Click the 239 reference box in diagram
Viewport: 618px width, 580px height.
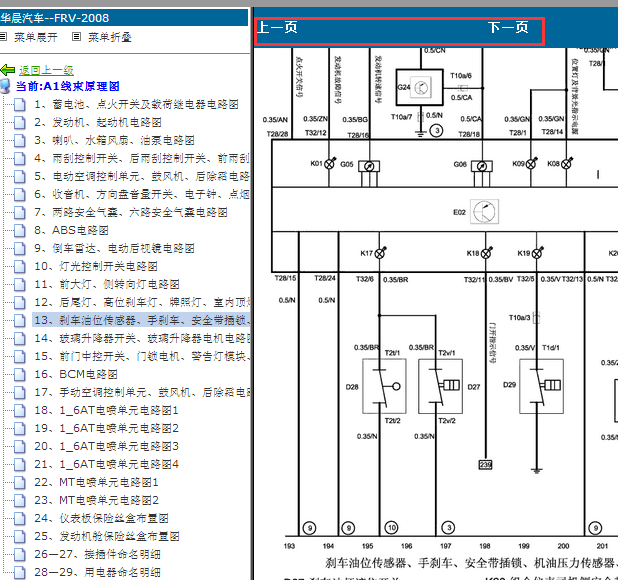pos(486,465)
